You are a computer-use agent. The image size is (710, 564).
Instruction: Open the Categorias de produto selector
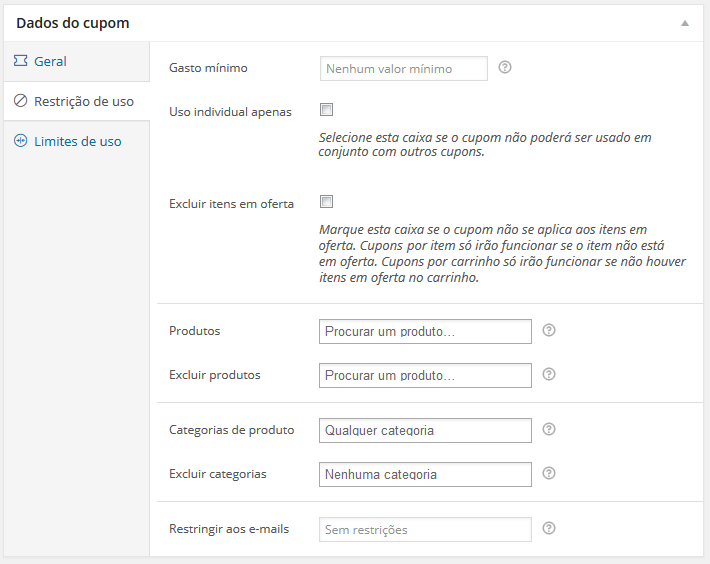[425, 430]
